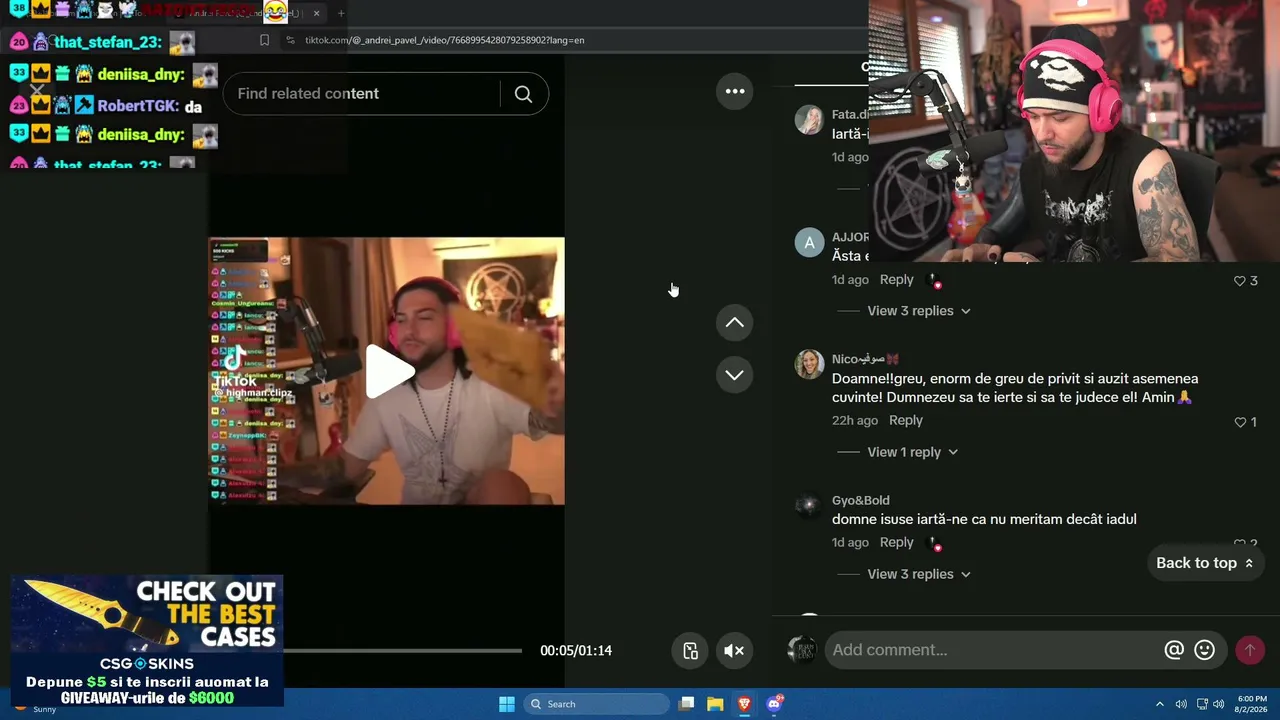
Task: Open Discord from the taskbar
Action: coord(774,704)
